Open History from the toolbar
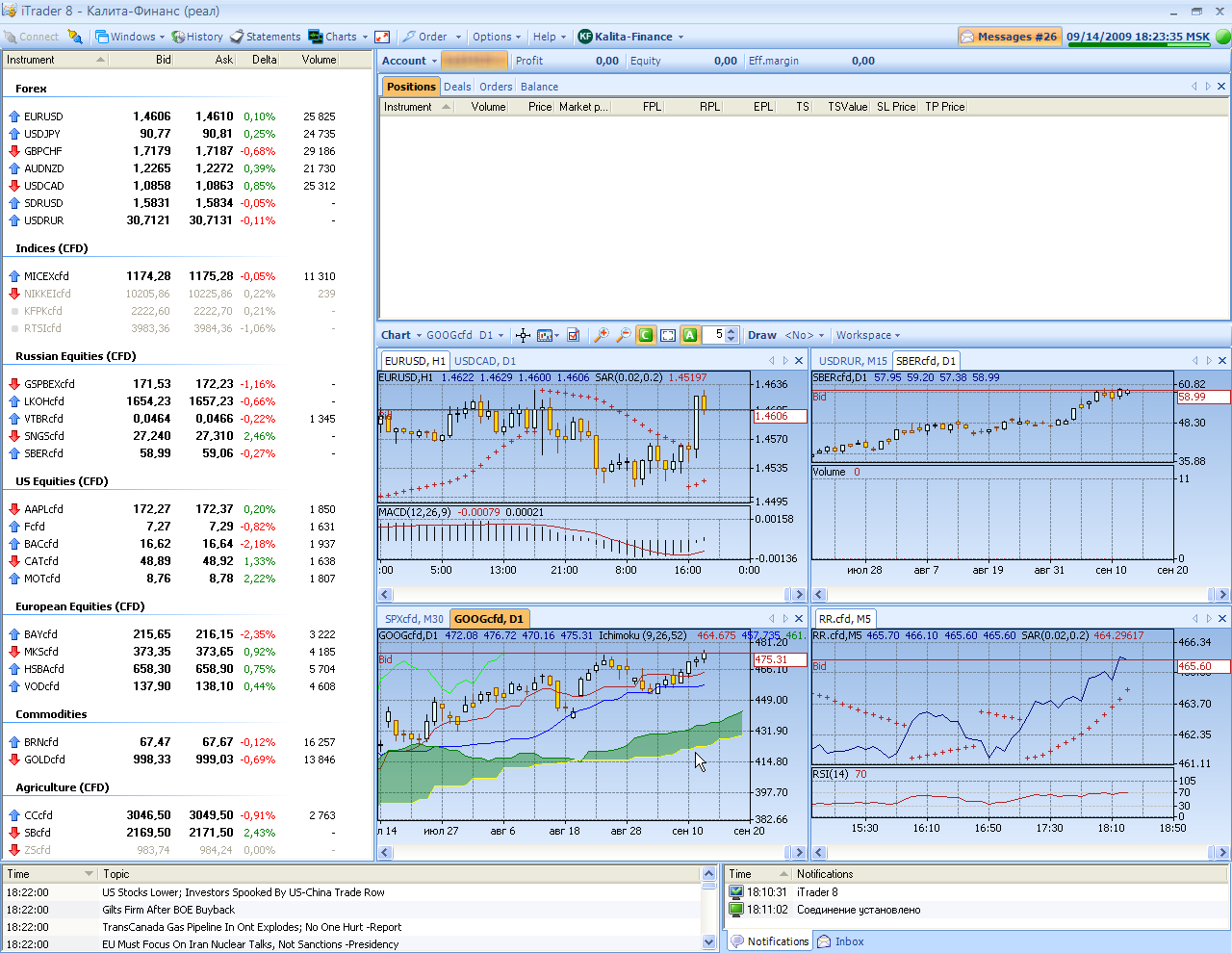 197,37
